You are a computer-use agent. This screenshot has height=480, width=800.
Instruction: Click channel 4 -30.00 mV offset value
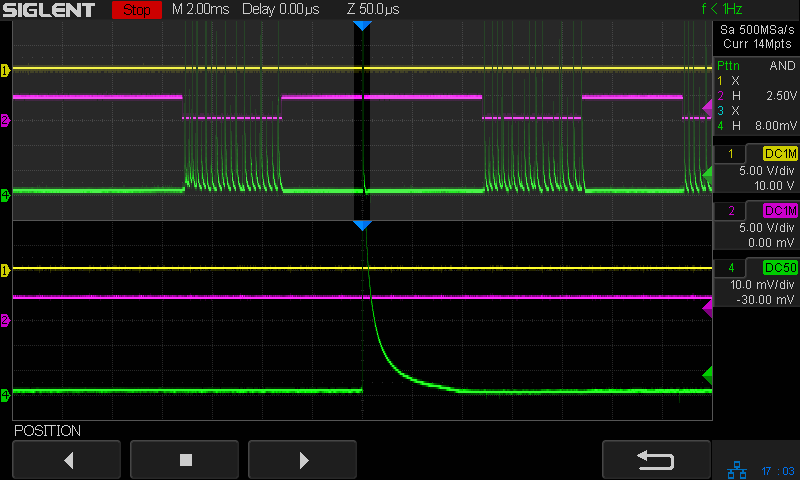click(x=766, y=300)
